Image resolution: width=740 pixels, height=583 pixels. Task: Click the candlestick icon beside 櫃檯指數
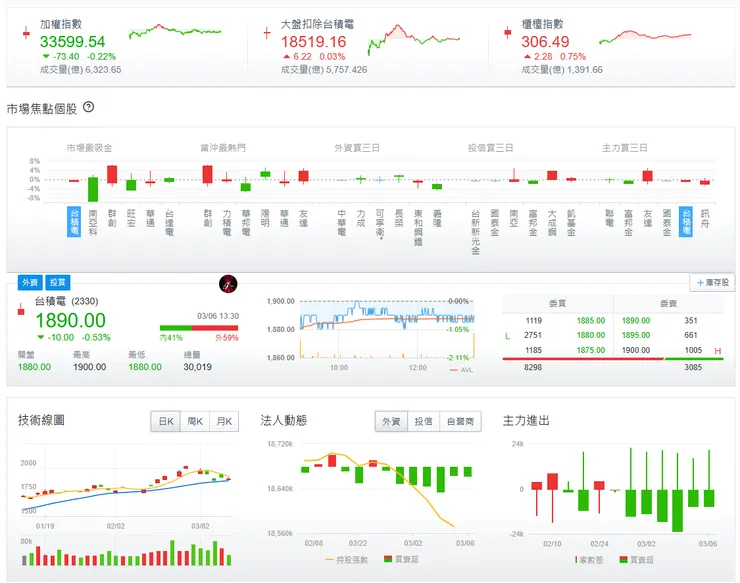tap(508, 33)
